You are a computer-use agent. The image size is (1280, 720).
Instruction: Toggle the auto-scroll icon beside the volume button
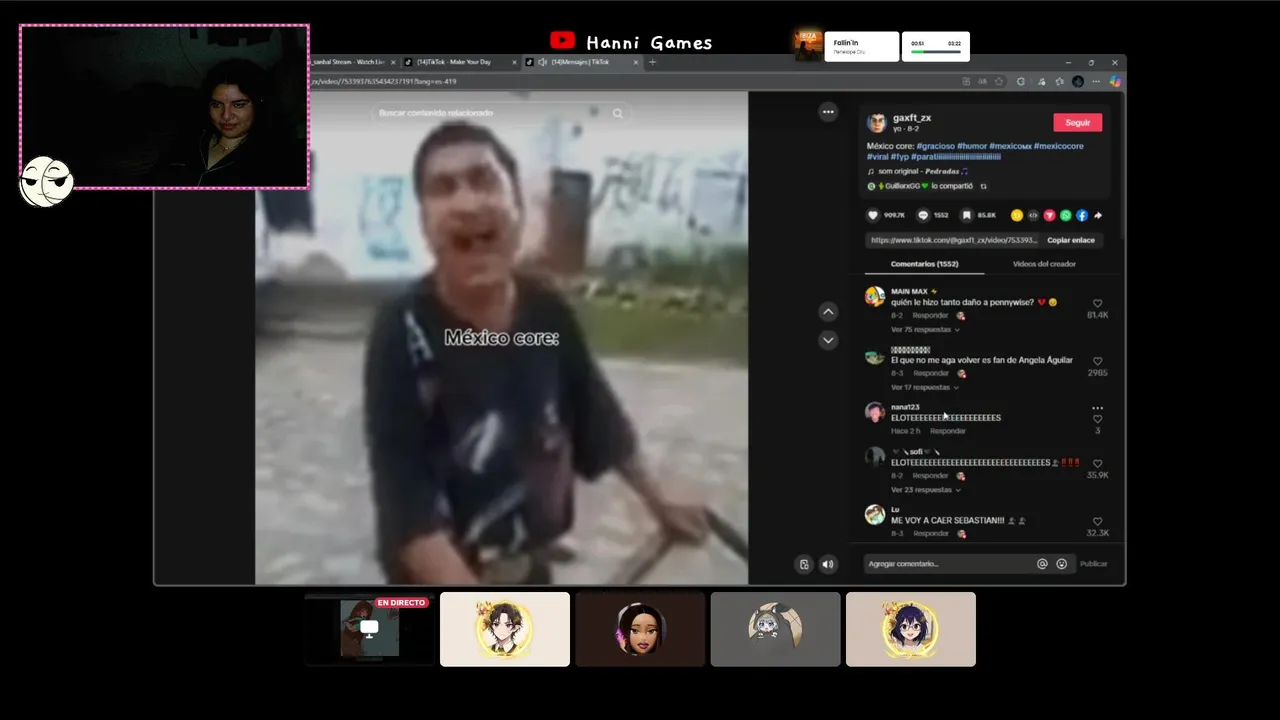tap(804, 564)
